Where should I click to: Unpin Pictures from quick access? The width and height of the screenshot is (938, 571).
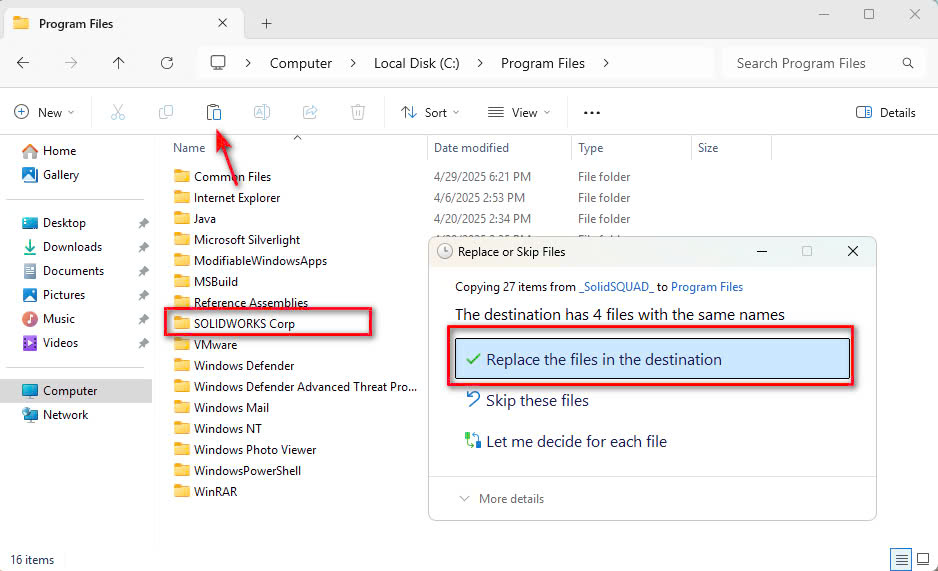[144, 295]
